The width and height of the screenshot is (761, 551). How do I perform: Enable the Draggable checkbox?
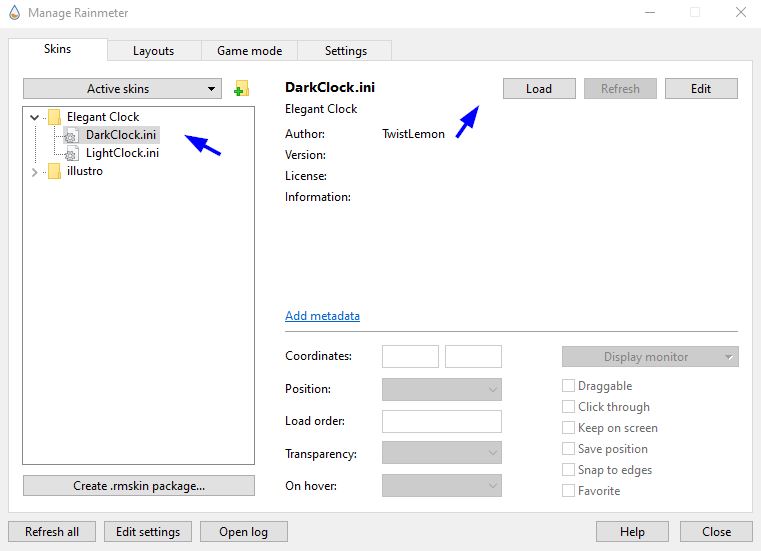[x=568, y=385]
